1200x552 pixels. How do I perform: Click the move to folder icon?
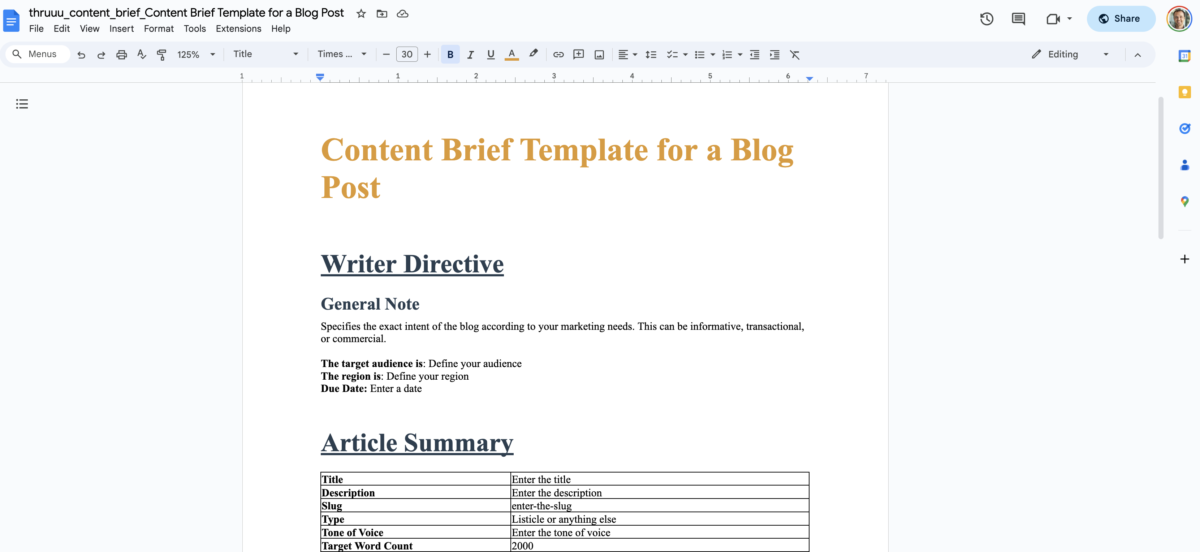click(x=382, y=13)
